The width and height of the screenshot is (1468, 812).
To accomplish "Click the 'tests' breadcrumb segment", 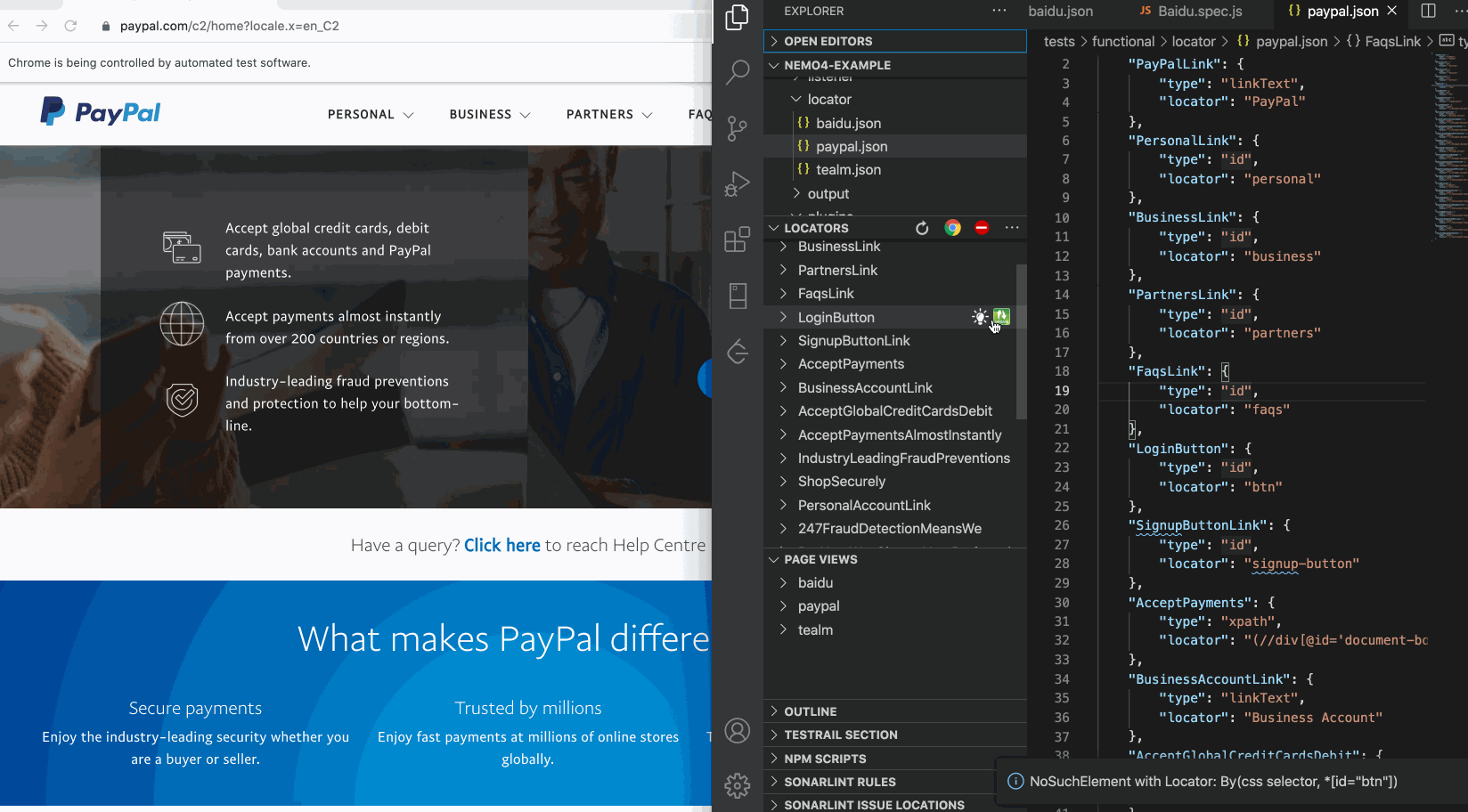I will click(1059, 42).
